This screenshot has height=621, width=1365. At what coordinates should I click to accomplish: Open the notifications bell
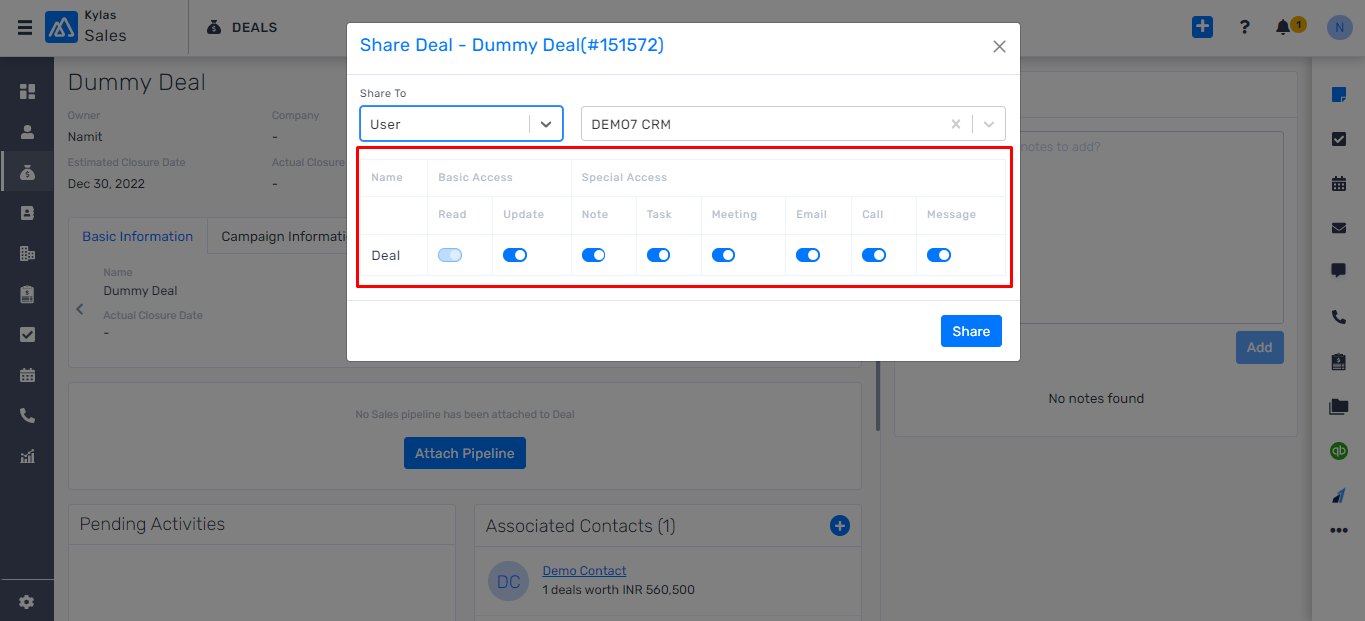[1283, 27]
